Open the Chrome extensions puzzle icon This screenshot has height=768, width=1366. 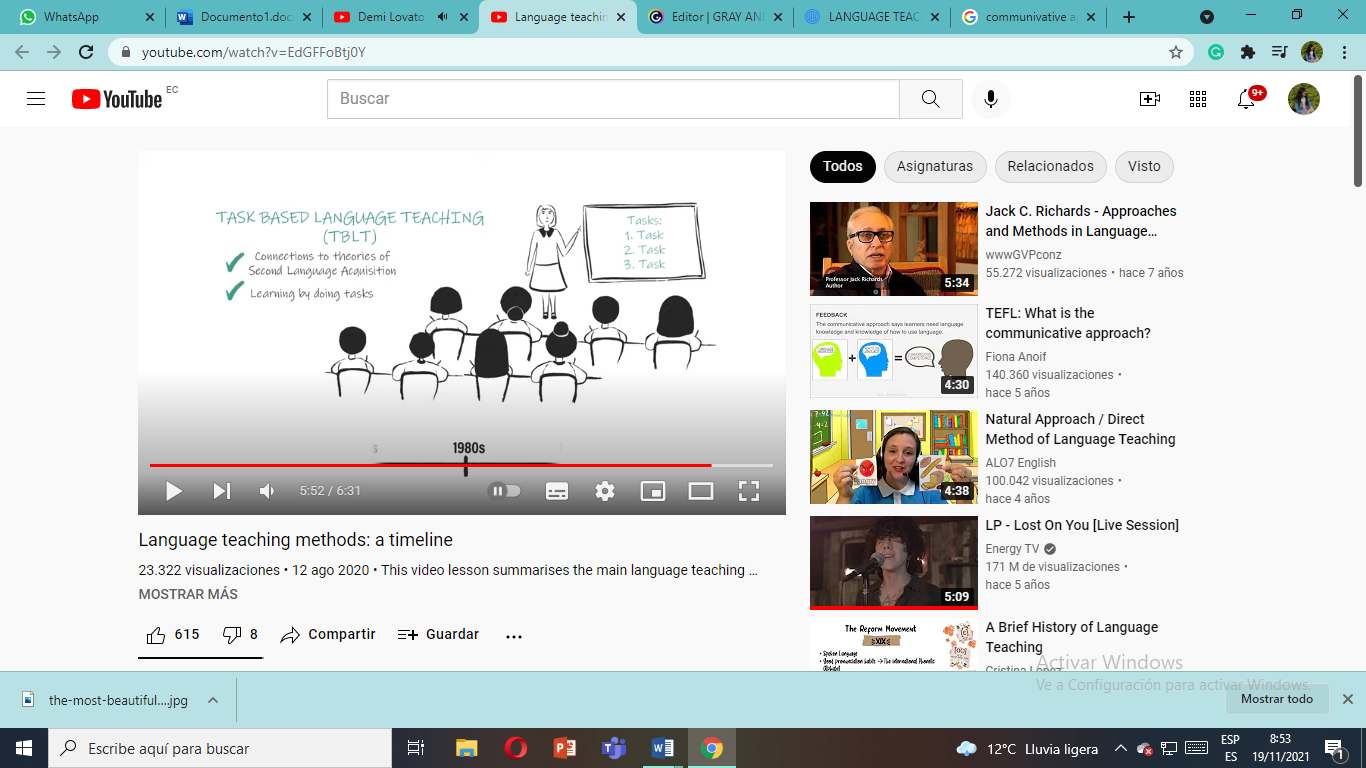[x=1247, y=52]
